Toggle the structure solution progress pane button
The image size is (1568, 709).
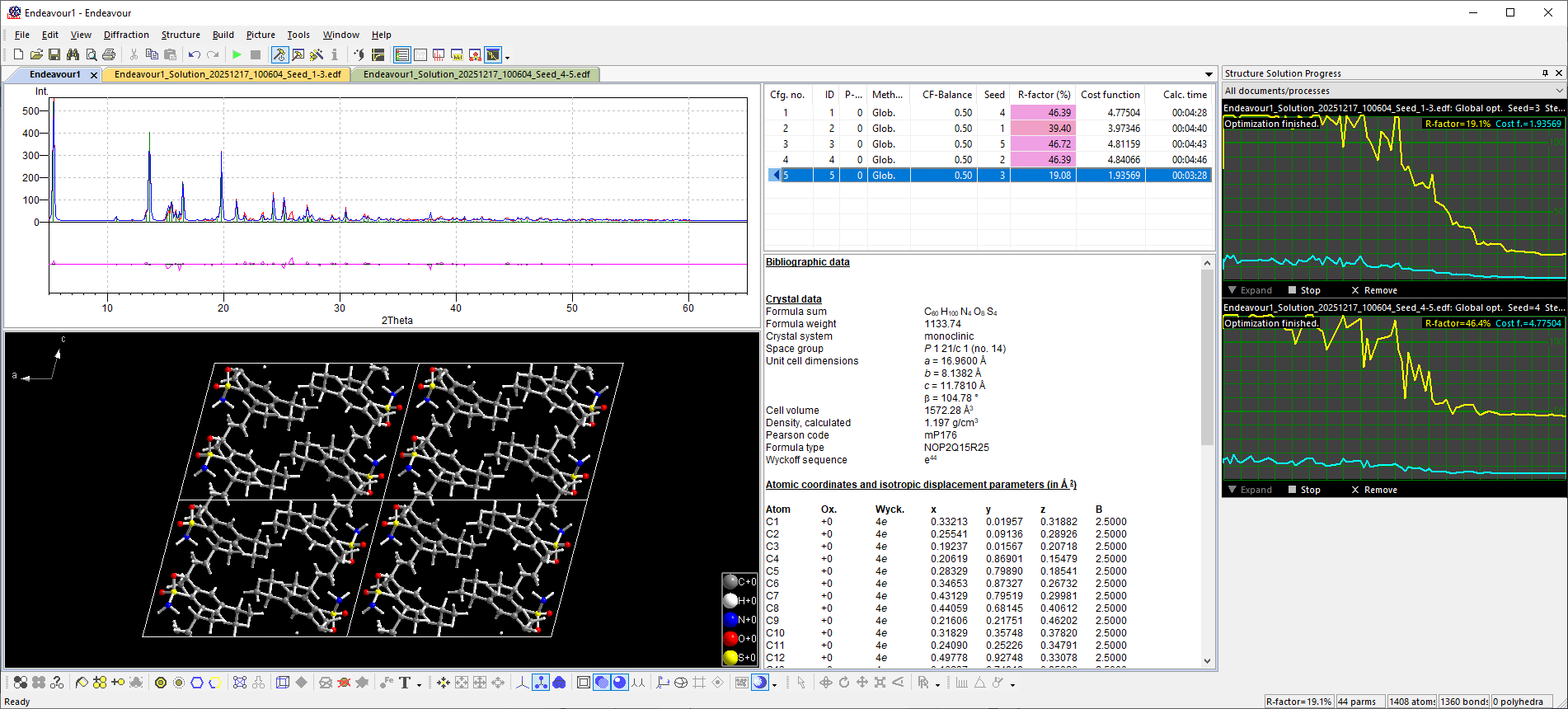pyautogui.click(x=493, y=55)
